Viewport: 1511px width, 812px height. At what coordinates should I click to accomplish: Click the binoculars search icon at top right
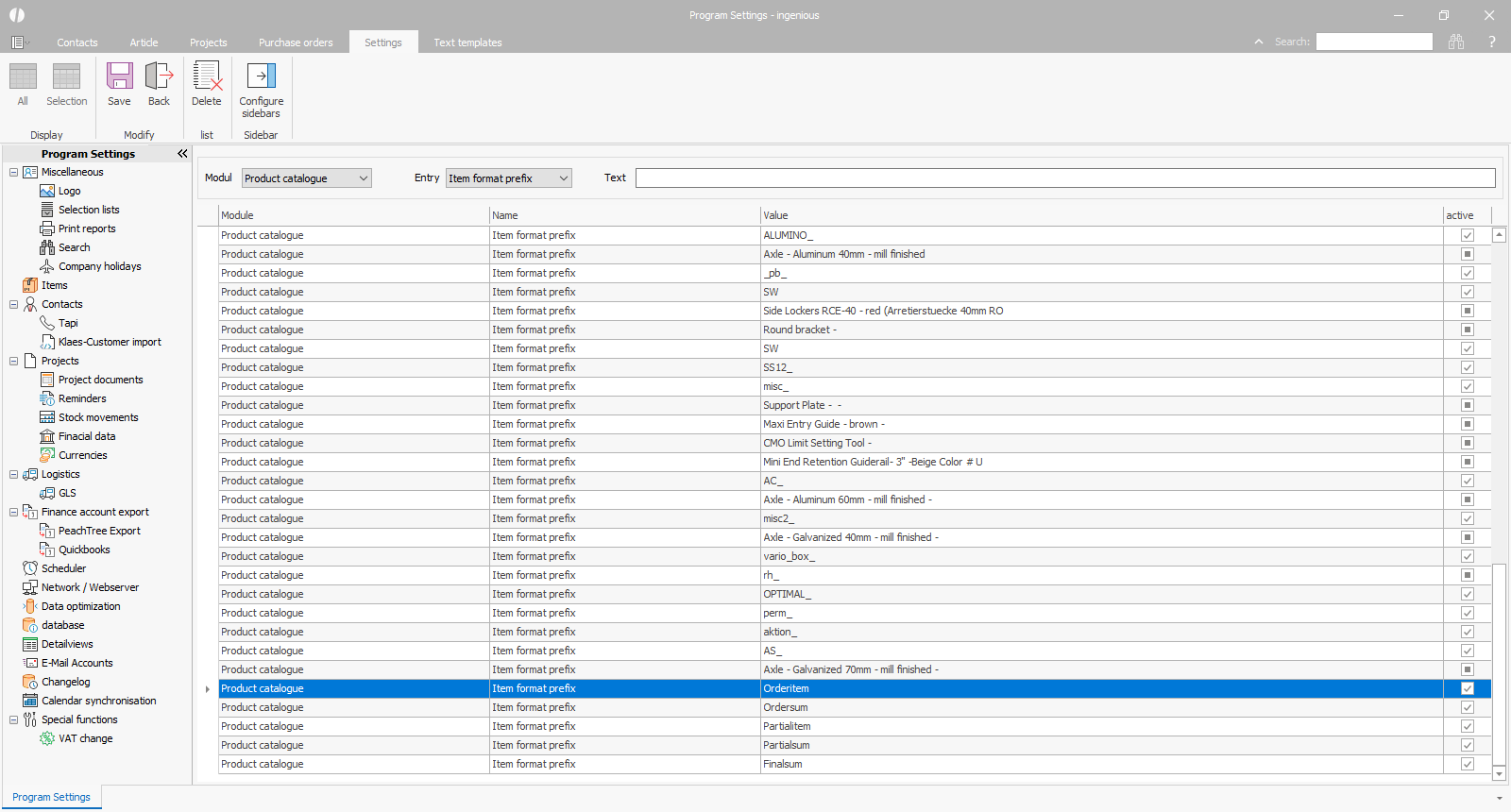(x=1456, y=42)
